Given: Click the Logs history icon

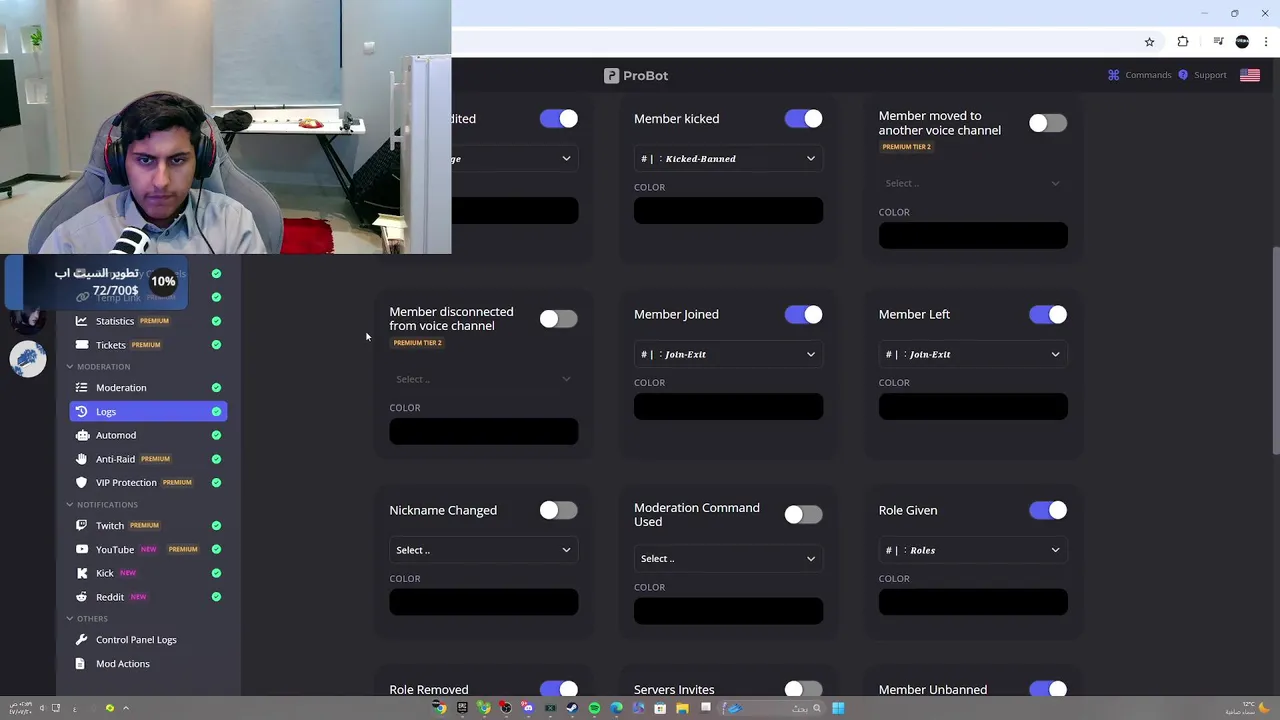Looking at the screenshot, I should [x=81, y=412].
